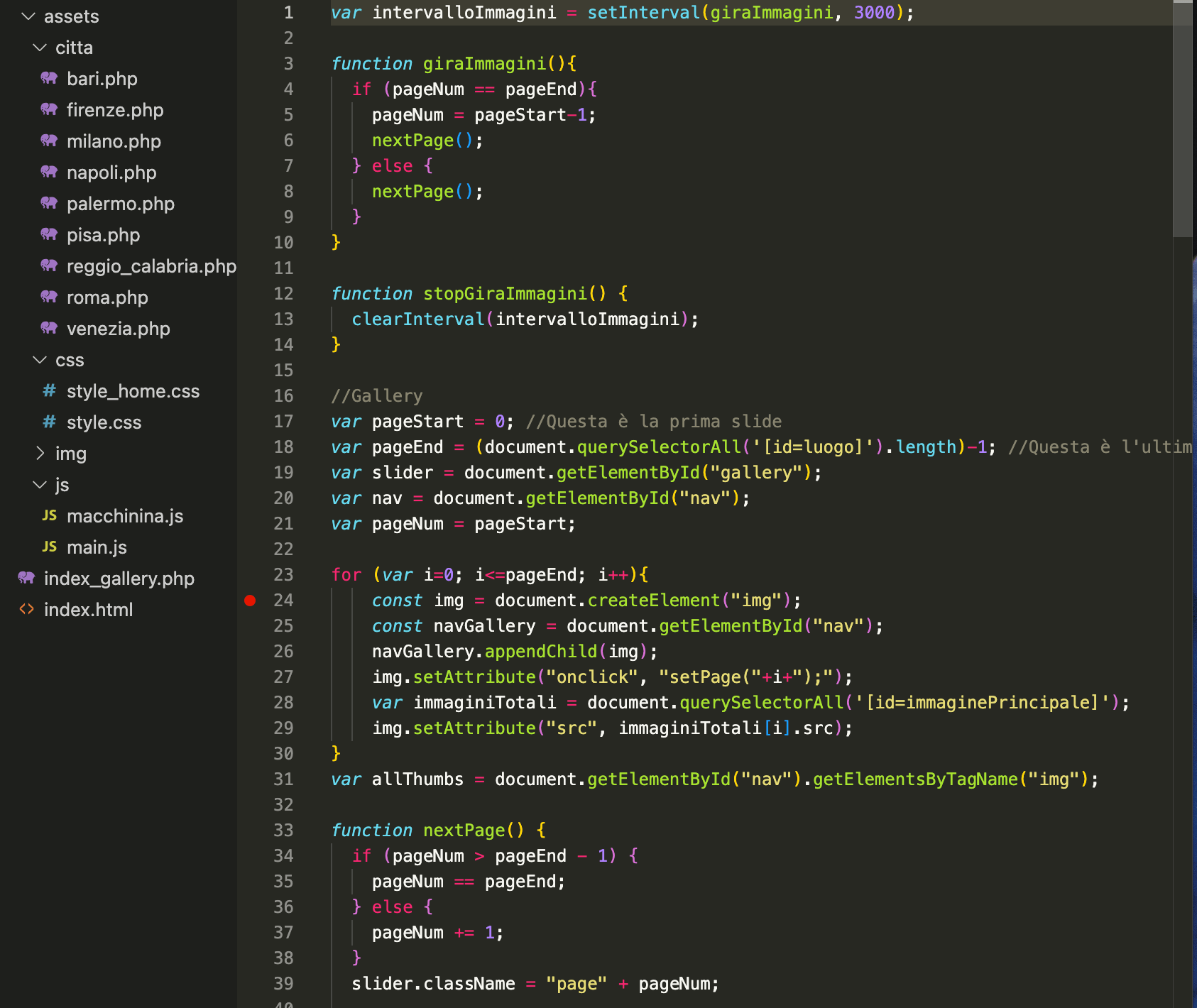Screen dimensions: 1197x1008
Task: Open index_gallery.php file
Action: click(x=119, y=579)
